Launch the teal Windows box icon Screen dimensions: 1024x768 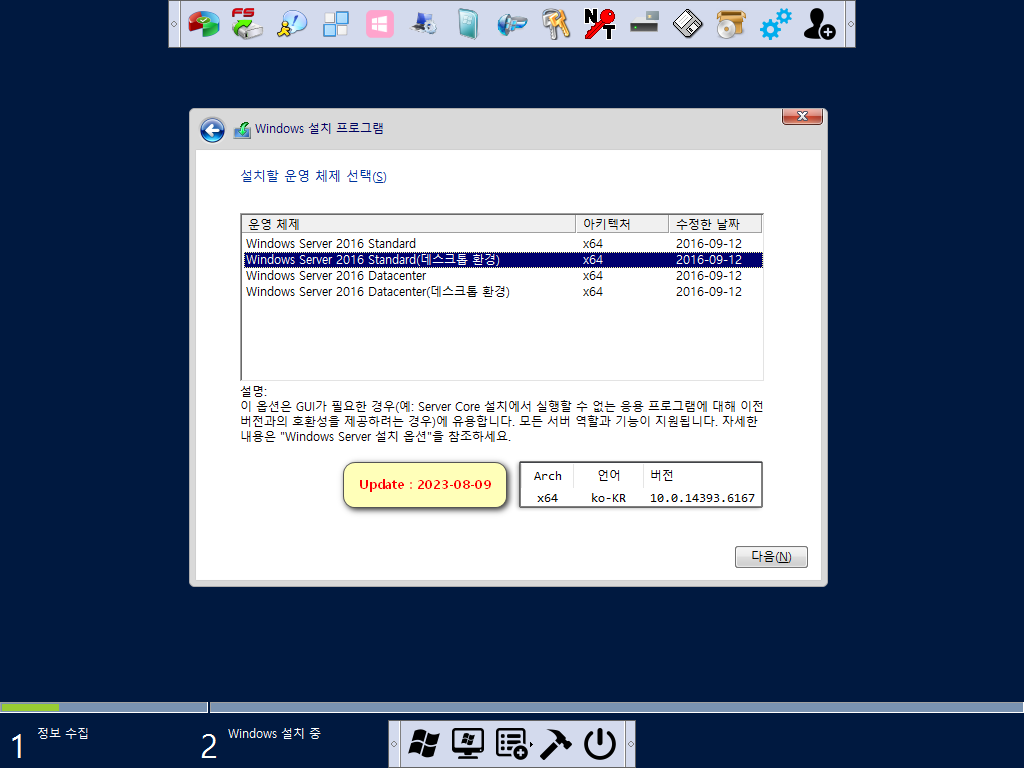coord(468,24)
